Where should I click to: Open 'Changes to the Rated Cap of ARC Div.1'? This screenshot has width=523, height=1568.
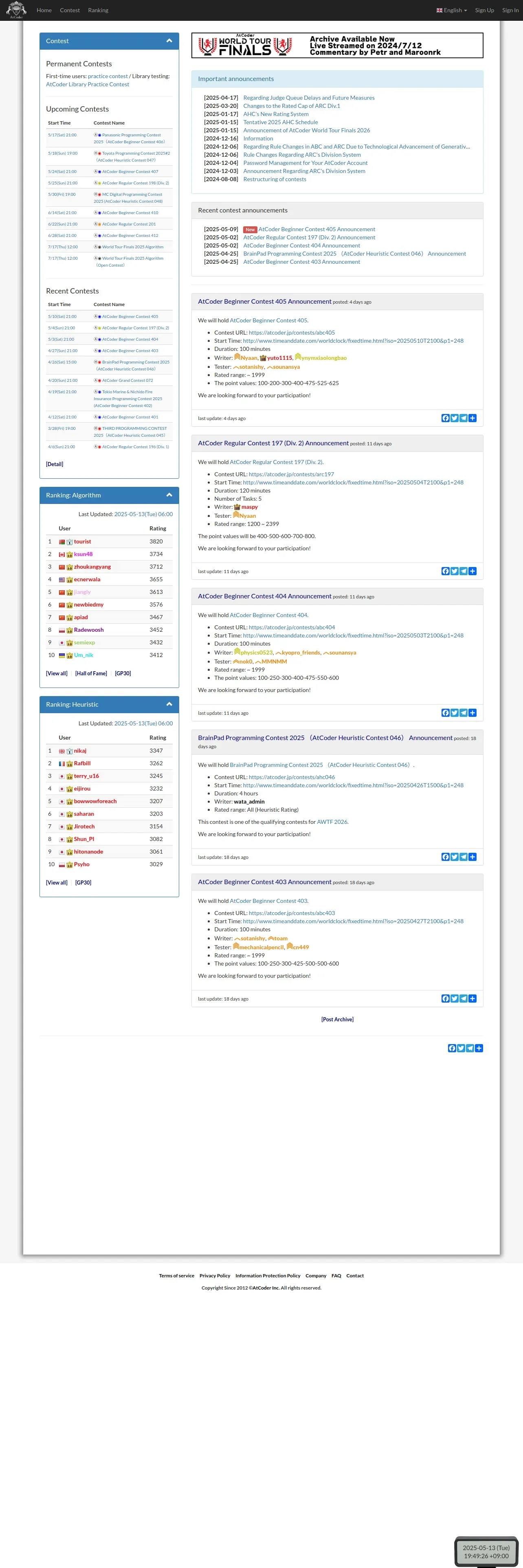tap(292, 106)
